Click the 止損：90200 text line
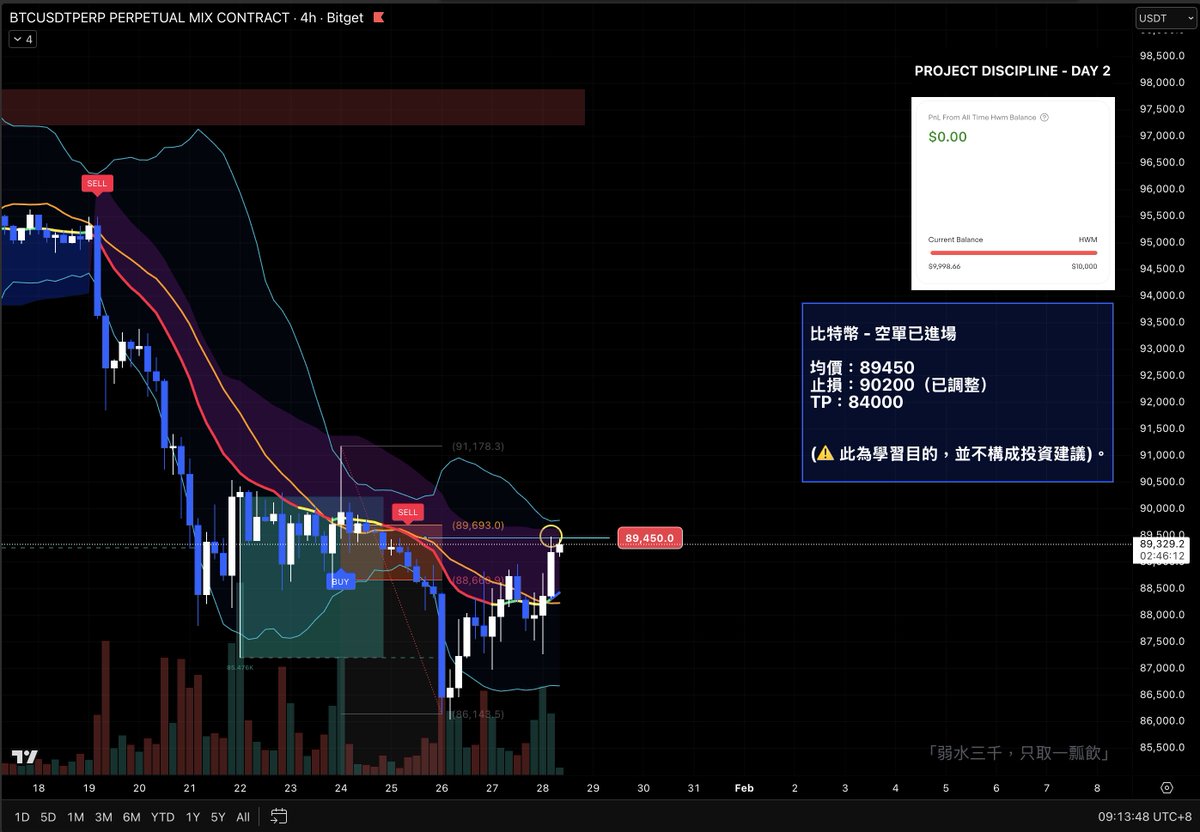Screen dimensions: 1200x832 point(899,385)
